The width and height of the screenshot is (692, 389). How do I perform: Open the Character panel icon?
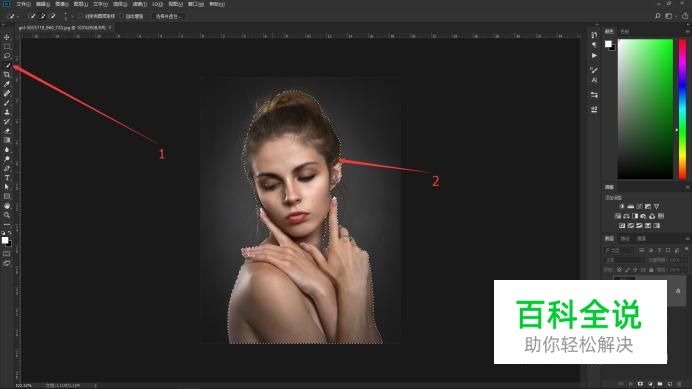point(594,80)
